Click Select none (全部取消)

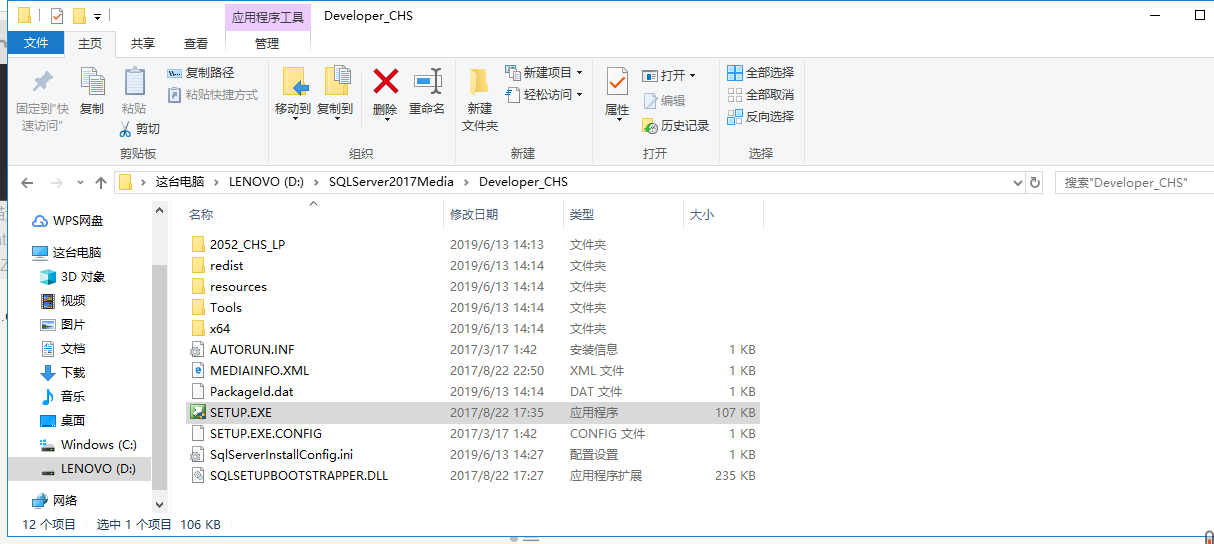760,95
